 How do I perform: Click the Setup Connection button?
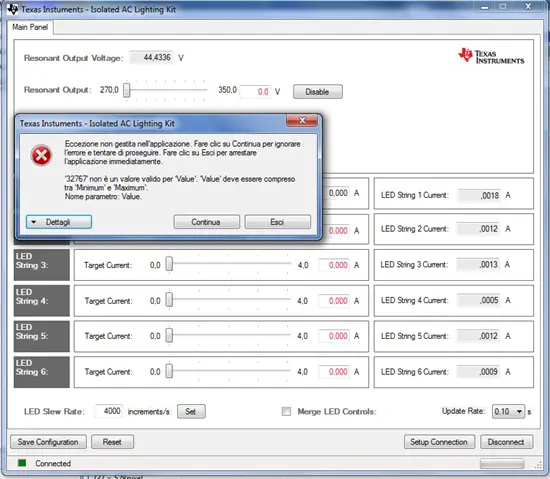[x=440, y=442]
